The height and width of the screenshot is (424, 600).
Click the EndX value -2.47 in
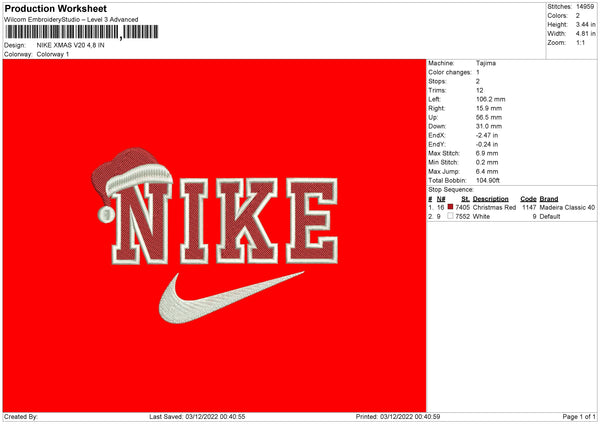pyautogui.click(x=487, y=135)
